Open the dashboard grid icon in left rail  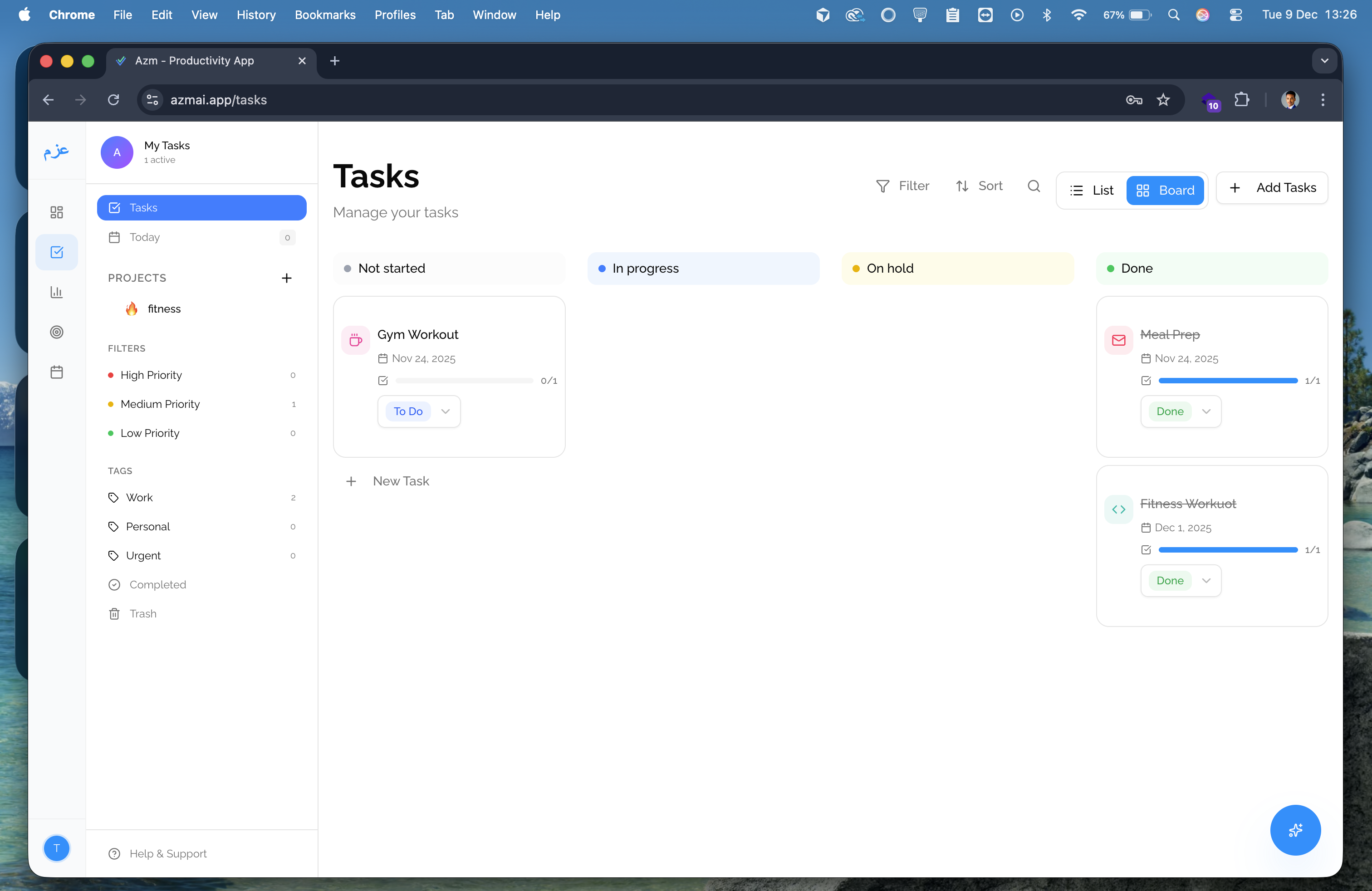pyautogui.click(x=57, y=212)
